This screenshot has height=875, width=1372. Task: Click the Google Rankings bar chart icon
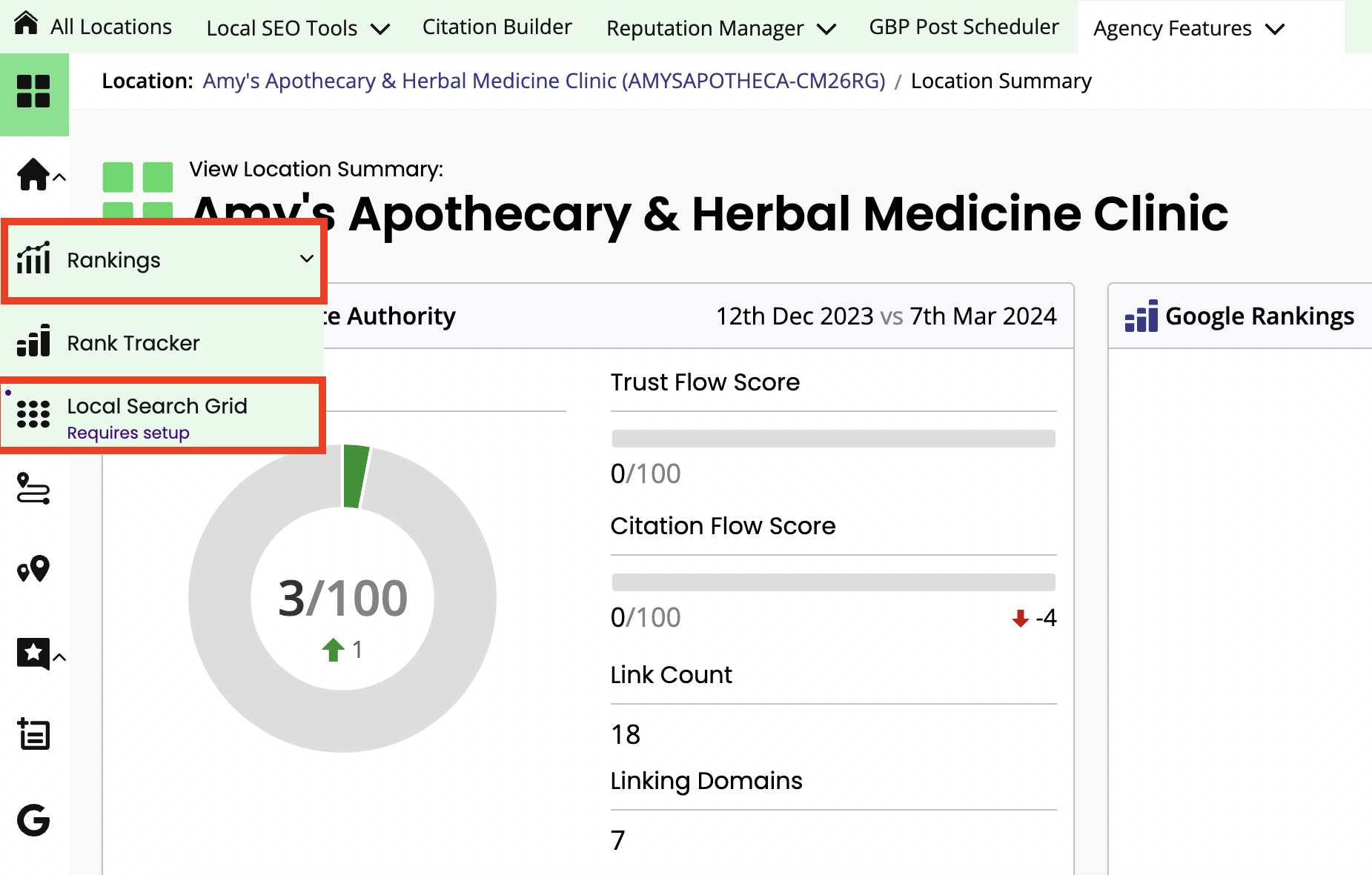tap(1141, 317)
